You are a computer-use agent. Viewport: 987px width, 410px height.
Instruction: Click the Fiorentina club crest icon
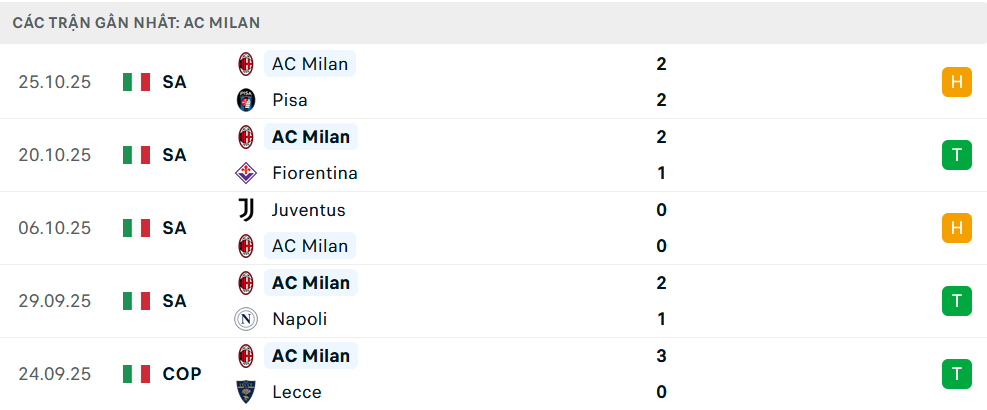[245, 173]
